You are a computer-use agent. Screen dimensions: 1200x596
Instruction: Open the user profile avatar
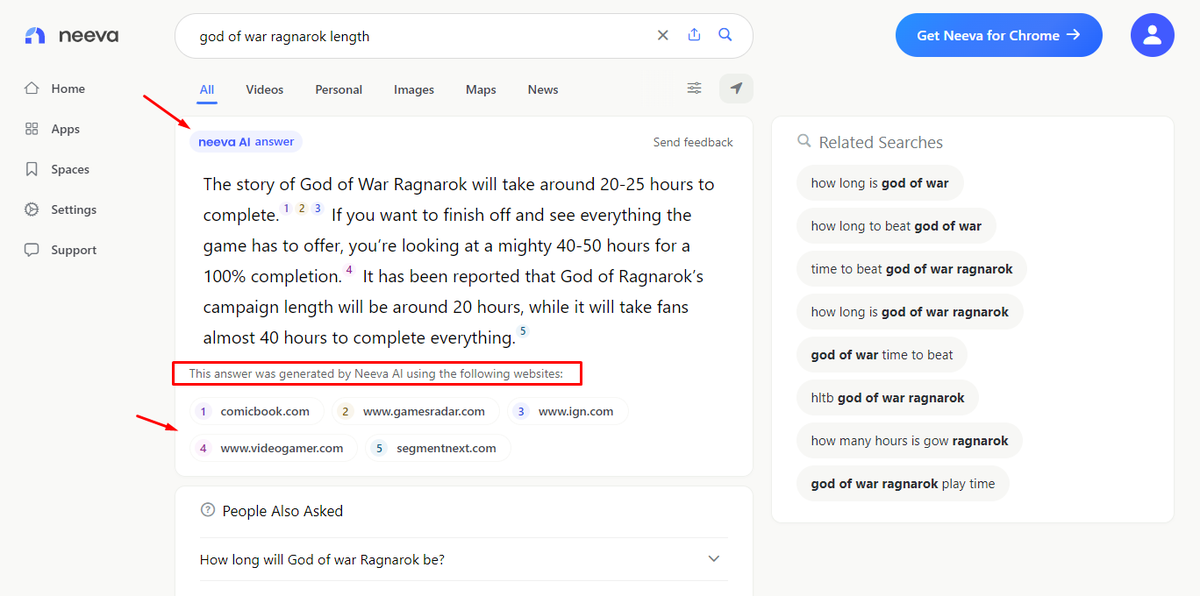point(1152,35)
